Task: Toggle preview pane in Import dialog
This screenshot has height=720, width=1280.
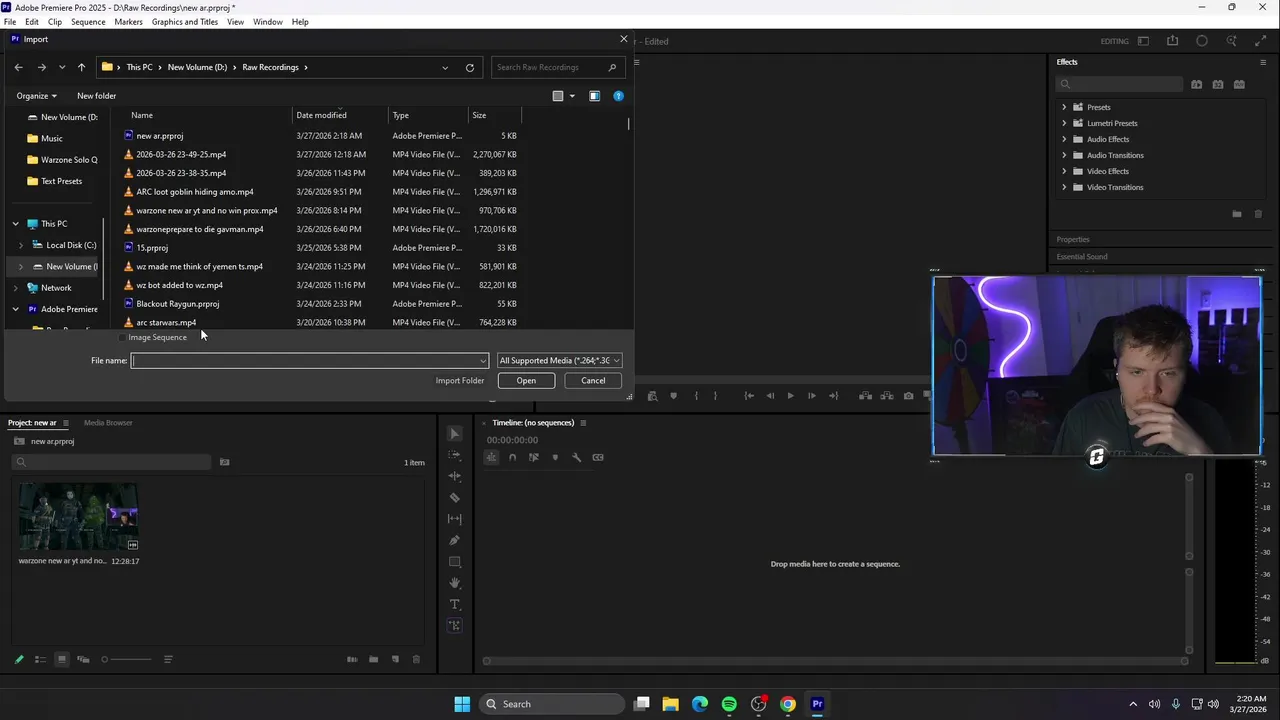Action: point(594,96)
